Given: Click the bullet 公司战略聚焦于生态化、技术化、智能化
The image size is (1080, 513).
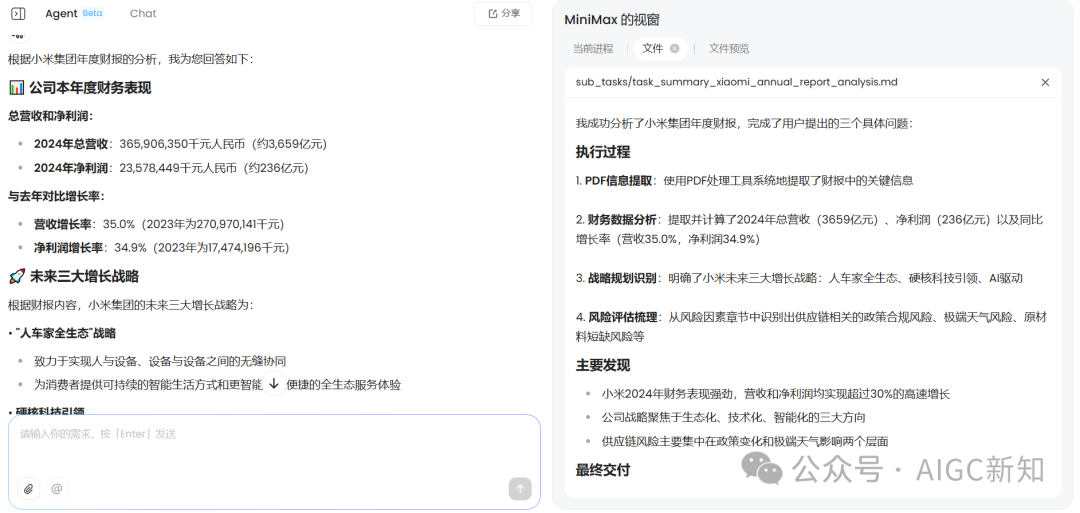Looking at the screenshot, I should [733, 417].
